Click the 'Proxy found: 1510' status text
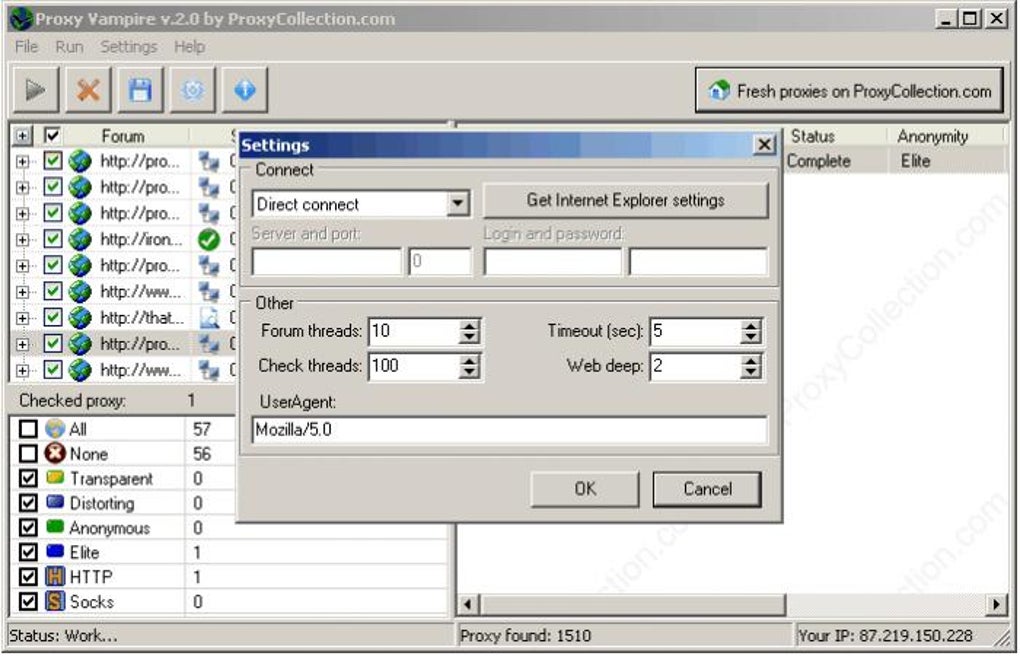1020x656 pixels. point(526,635)
